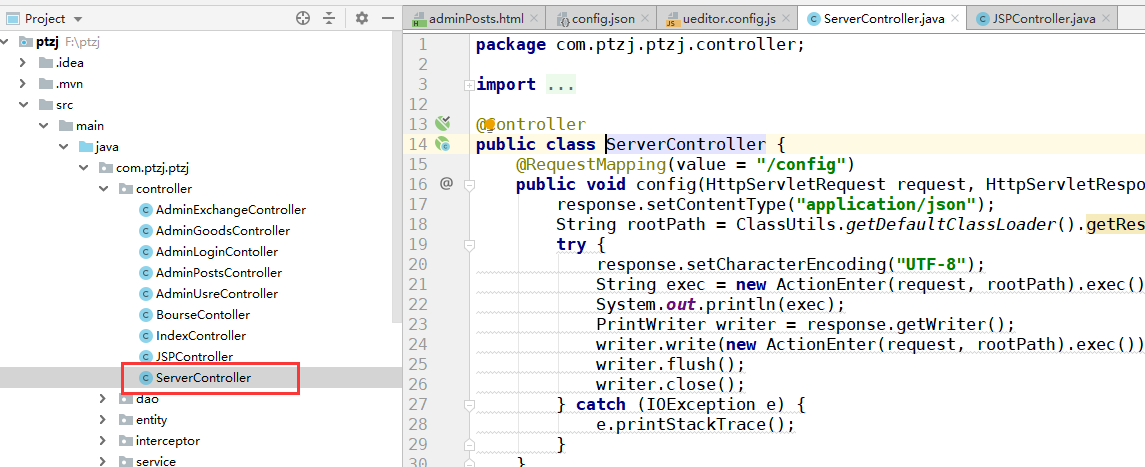
Task: Click the "/config" string literal
Action: [x=800, y=164]
